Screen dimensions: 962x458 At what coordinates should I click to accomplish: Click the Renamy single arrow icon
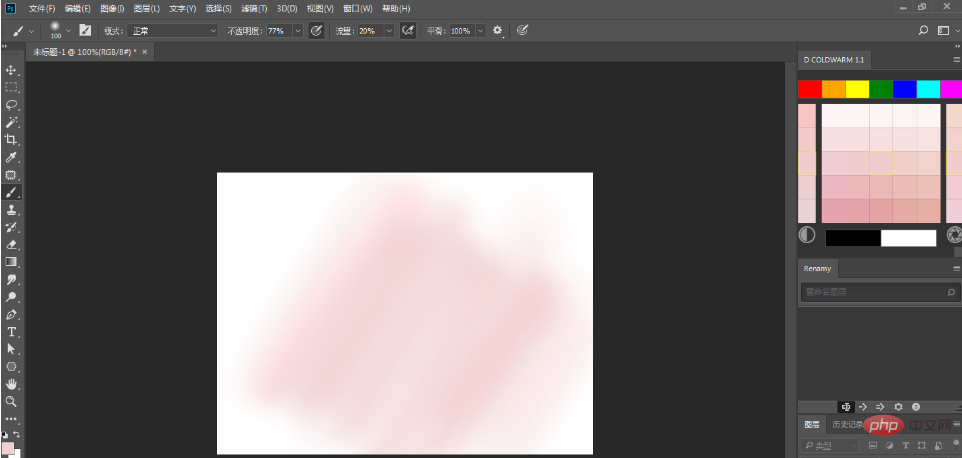863,406
